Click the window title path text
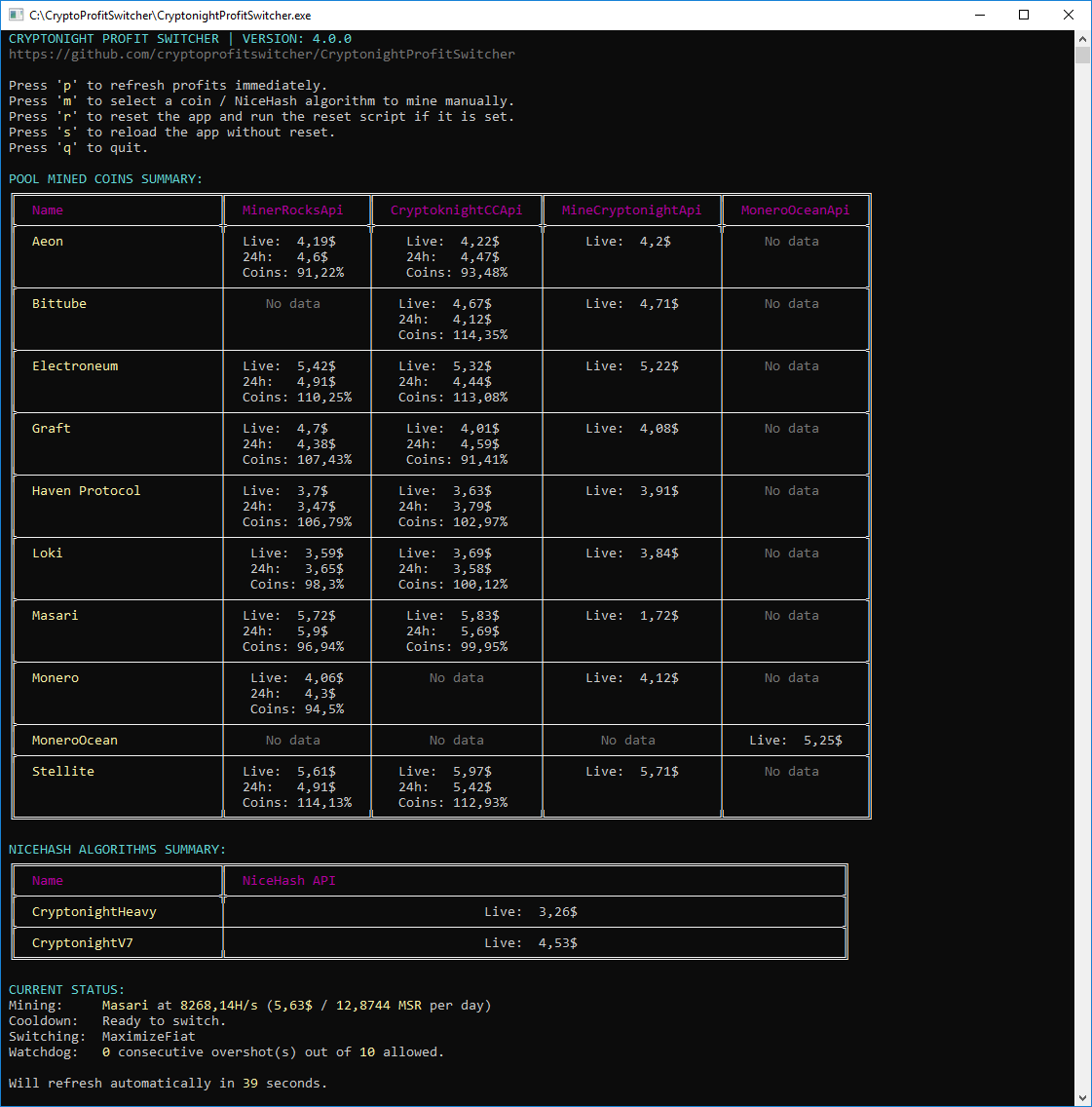The height and width of the screenshot is (1107, 1092). click(170, 15)
